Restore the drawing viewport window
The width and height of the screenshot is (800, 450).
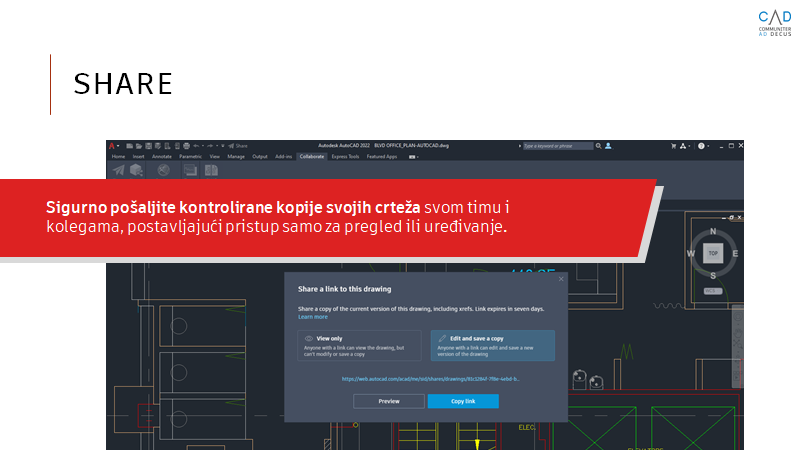732,217
